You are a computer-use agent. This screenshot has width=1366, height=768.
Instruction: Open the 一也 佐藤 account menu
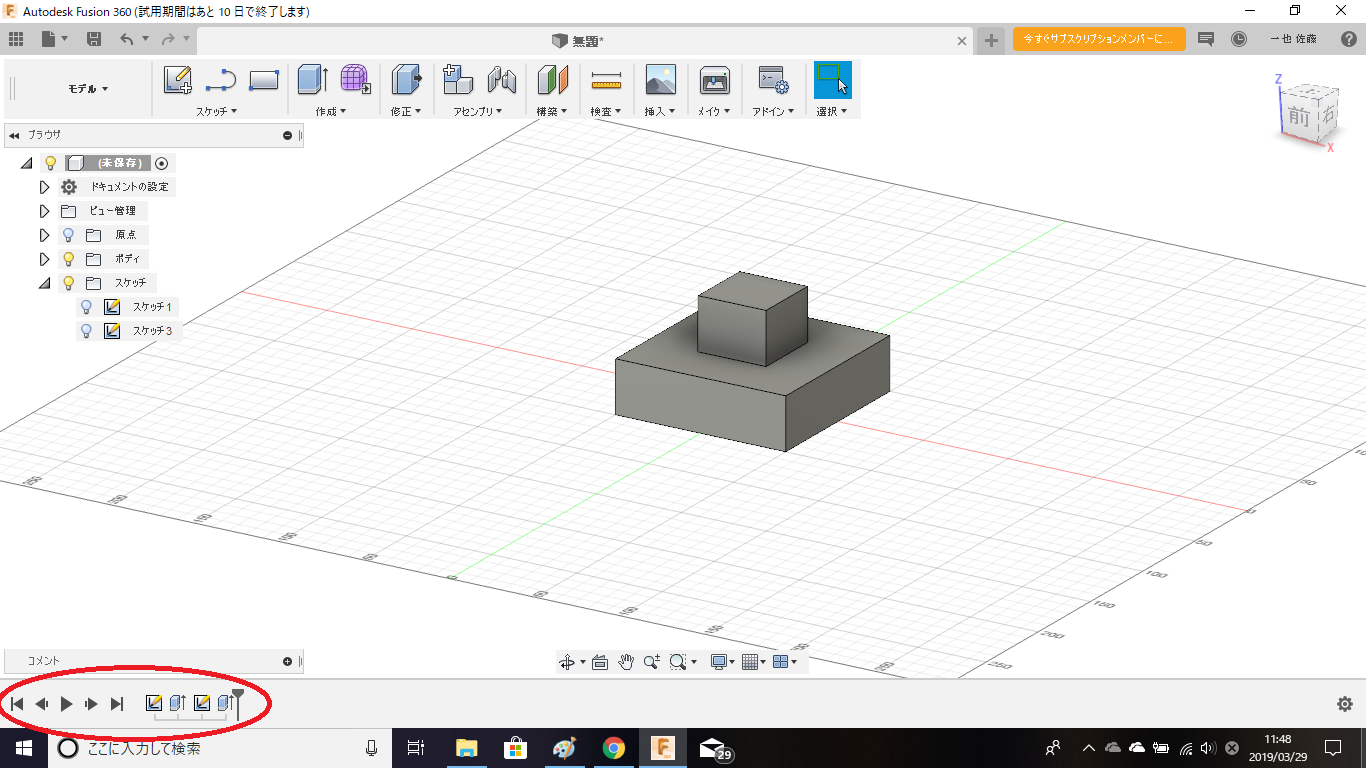(x=1293, y=39)
